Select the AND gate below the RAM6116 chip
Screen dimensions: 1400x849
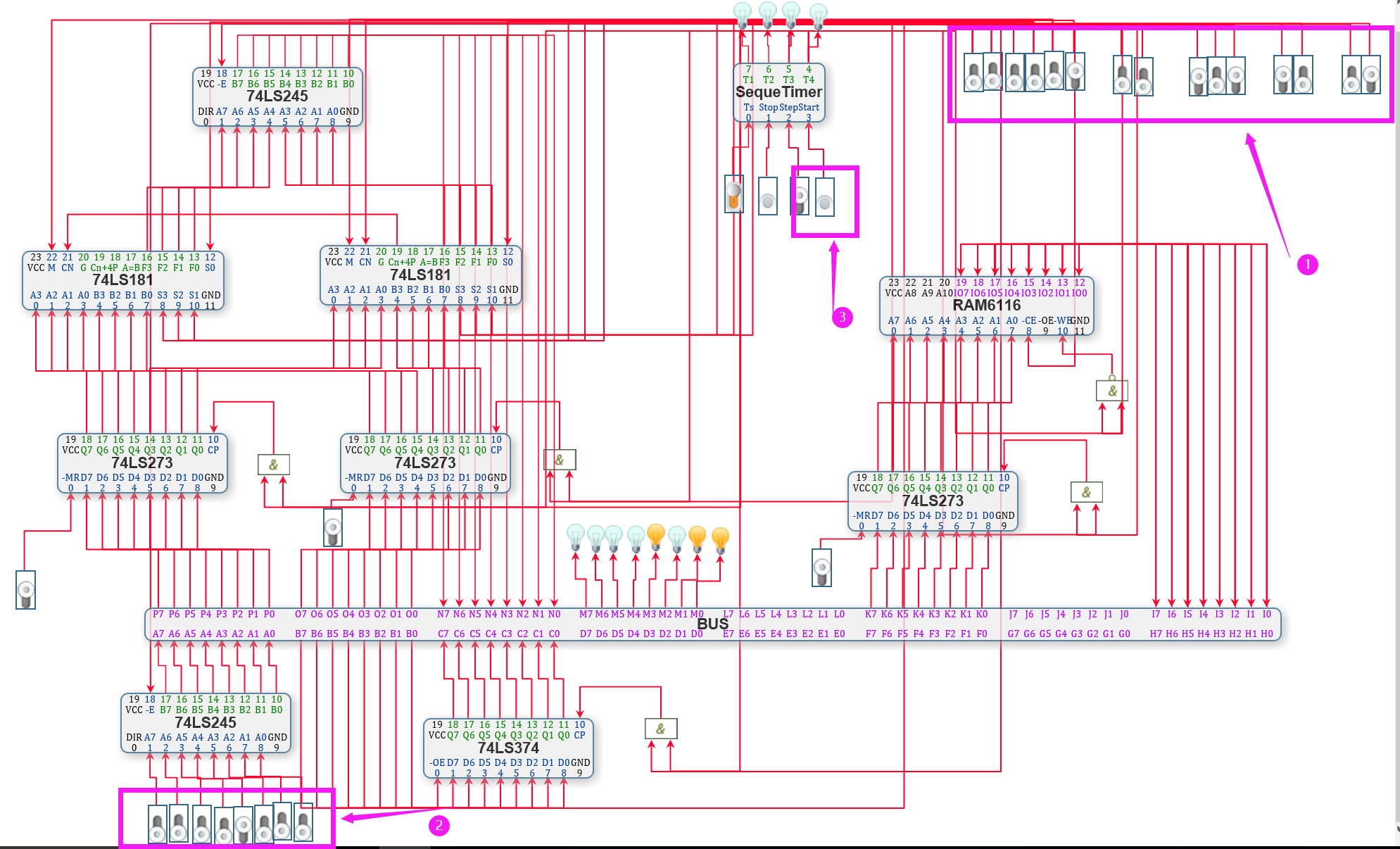click(1111, 391)
